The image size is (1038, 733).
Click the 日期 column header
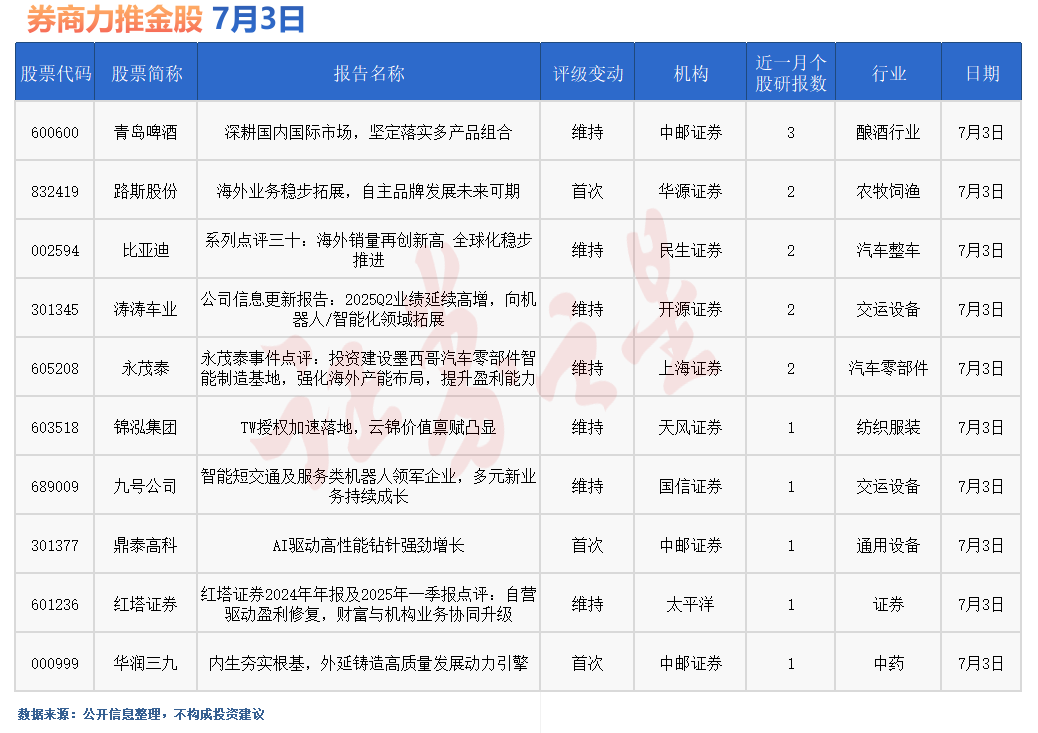pyautogui.click(x=982, y=73)
